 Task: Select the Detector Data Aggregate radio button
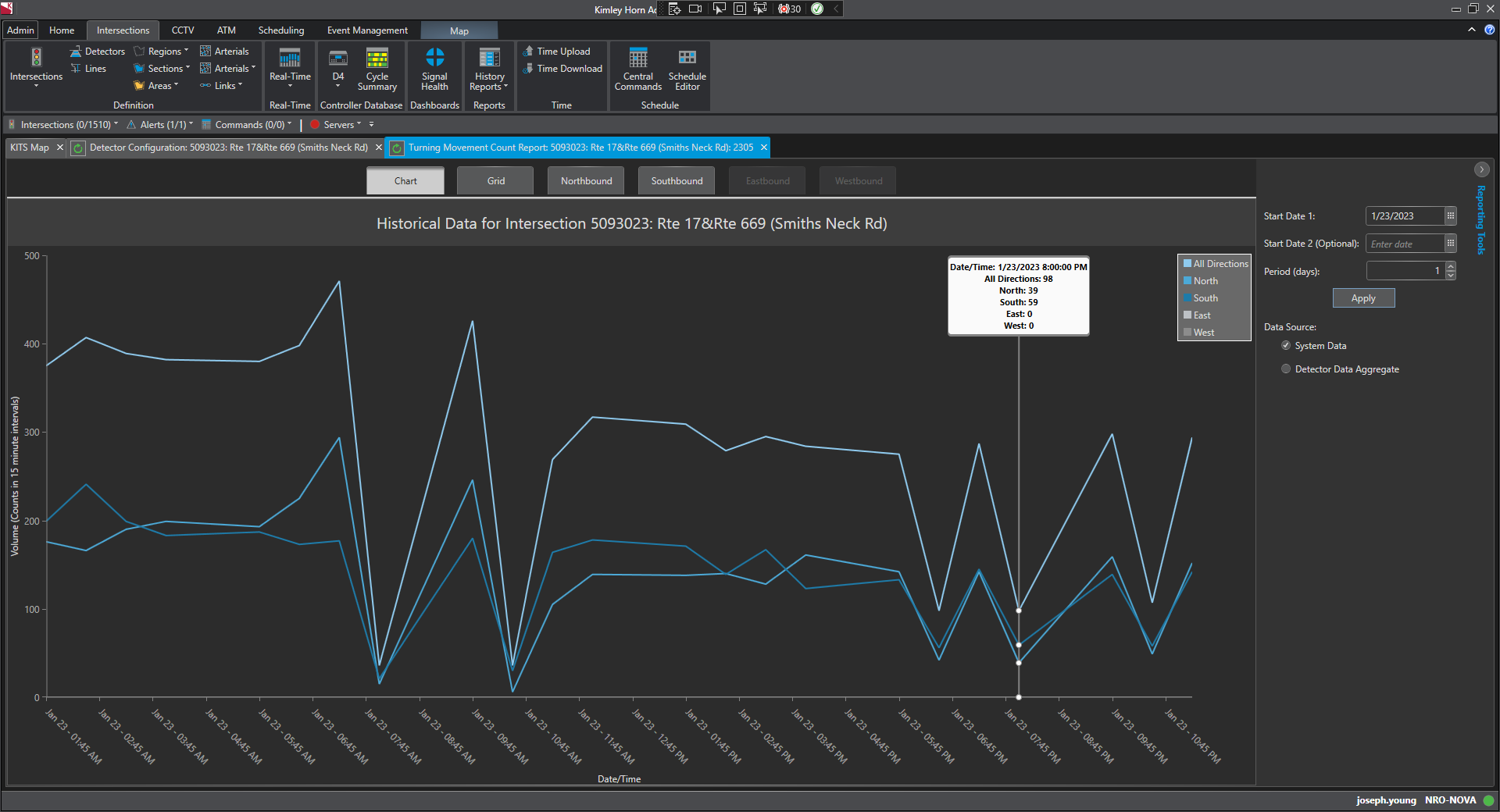click(1286, 369)
